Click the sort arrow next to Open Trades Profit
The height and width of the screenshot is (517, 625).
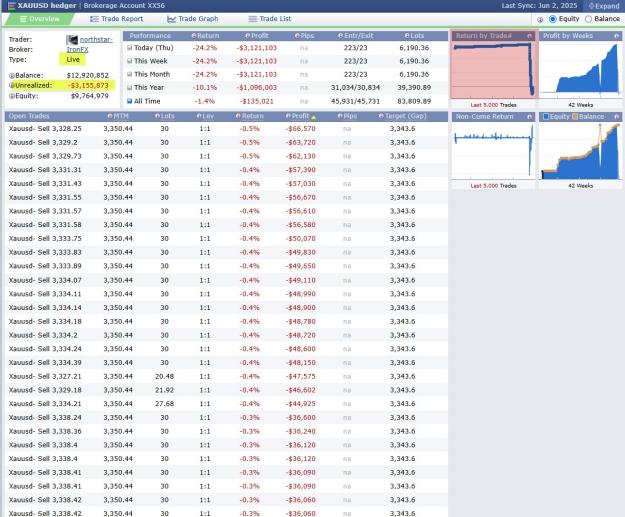313,117
